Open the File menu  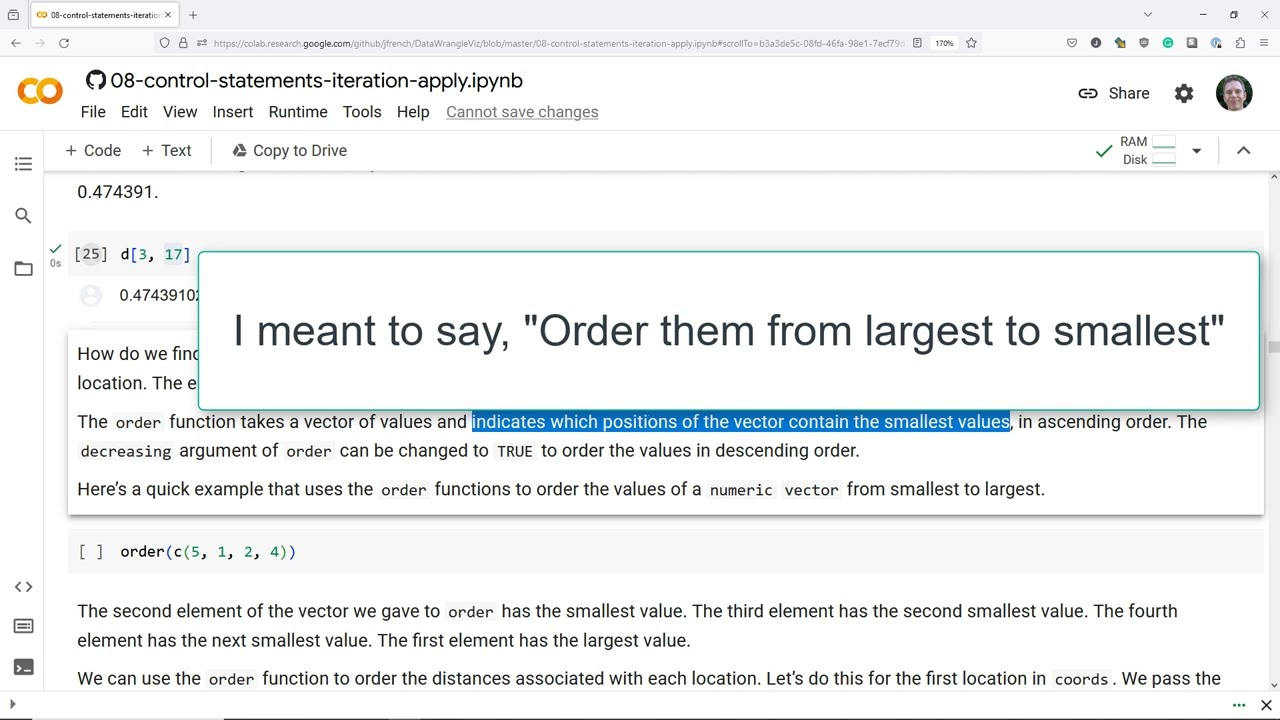tap(93, 112)
